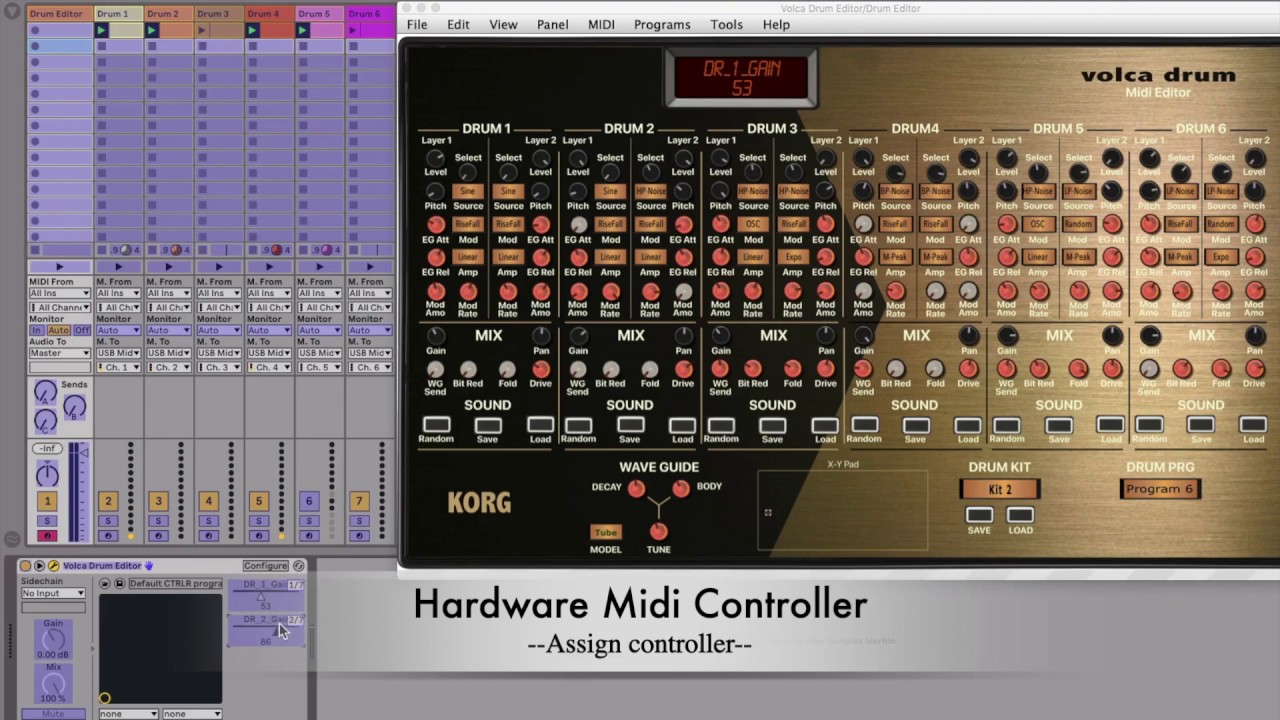Set Monitor to Off on Drum Editor track

click(81, 330)
